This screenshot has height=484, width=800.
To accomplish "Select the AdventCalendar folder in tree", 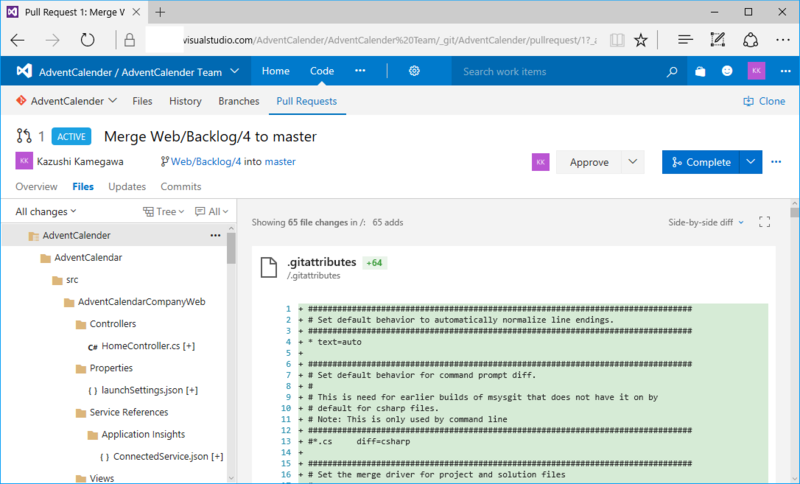I will pyautogui.click(x=88, y=258).
